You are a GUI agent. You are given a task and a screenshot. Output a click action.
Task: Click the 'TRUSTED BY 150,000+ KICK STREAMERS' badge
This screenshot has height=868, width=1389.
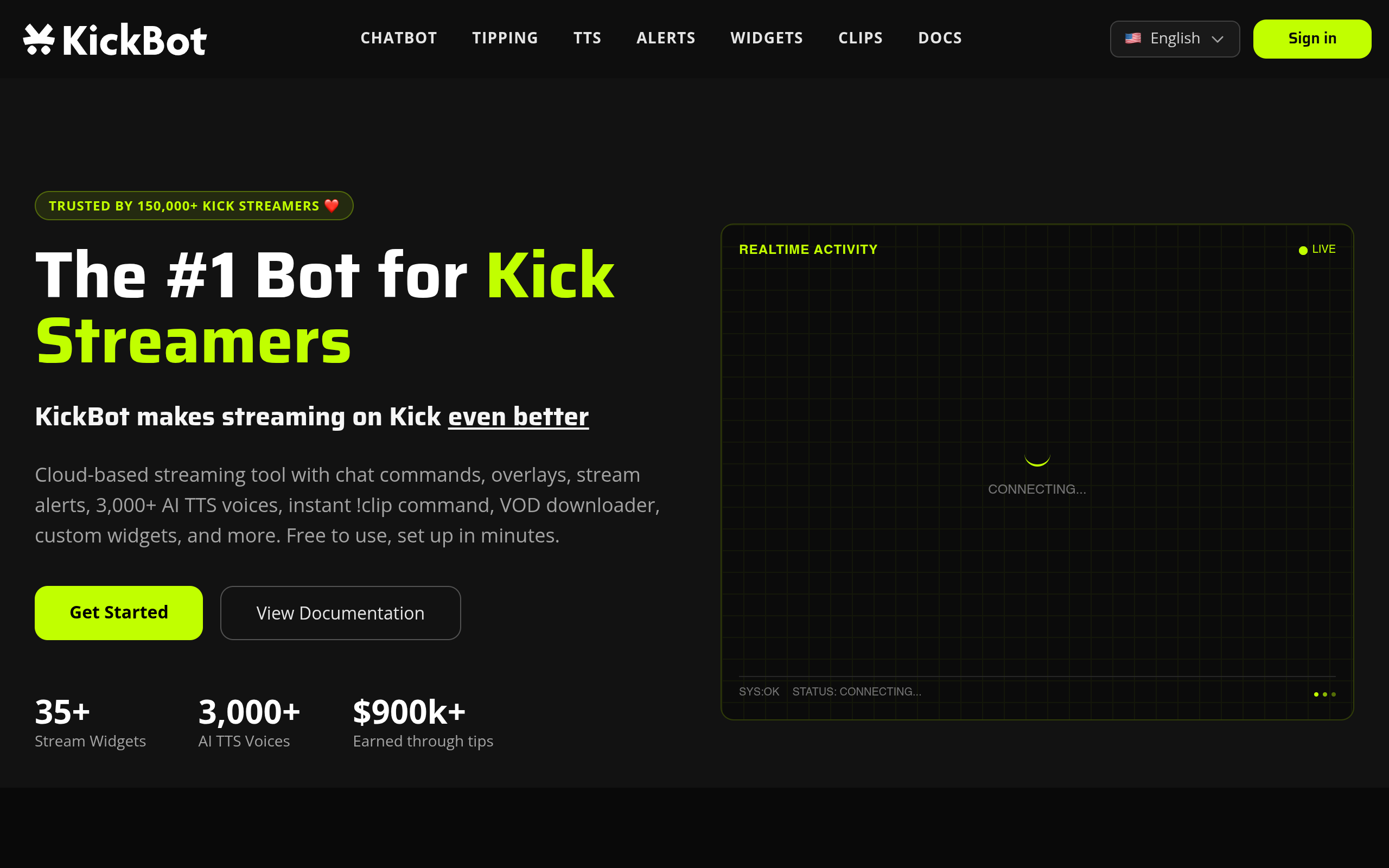tap(194, 206)
